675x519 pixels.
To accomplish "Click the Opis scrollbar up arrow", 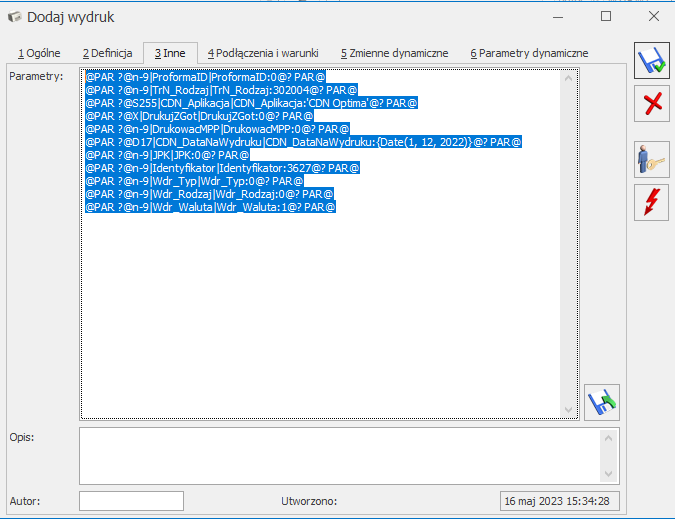I will 608,438.
